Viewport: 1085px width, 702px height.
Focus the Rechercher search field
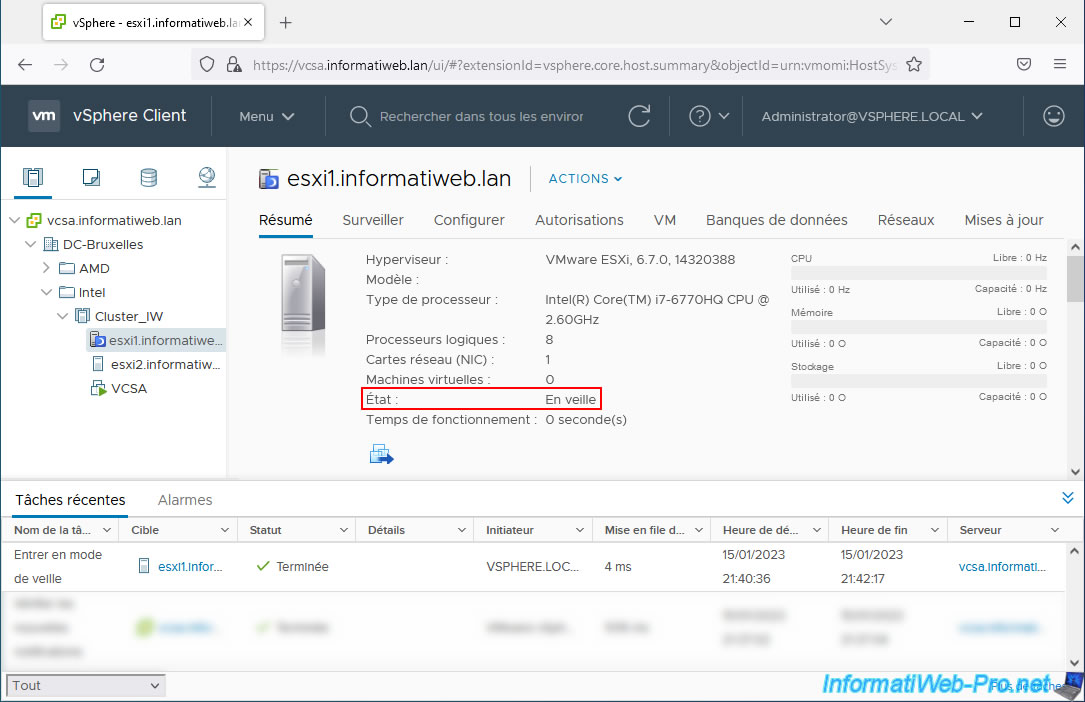tap(482, 116)
